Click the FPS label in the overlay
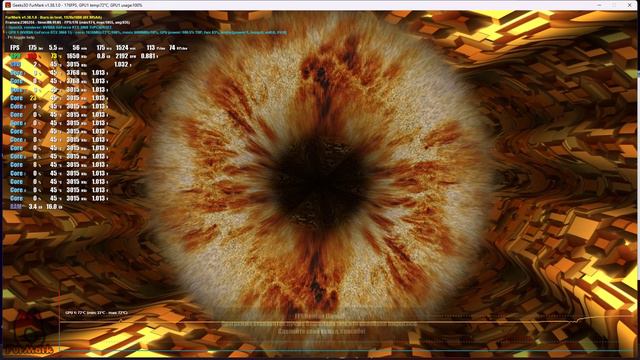 click(x=15, y=48)
